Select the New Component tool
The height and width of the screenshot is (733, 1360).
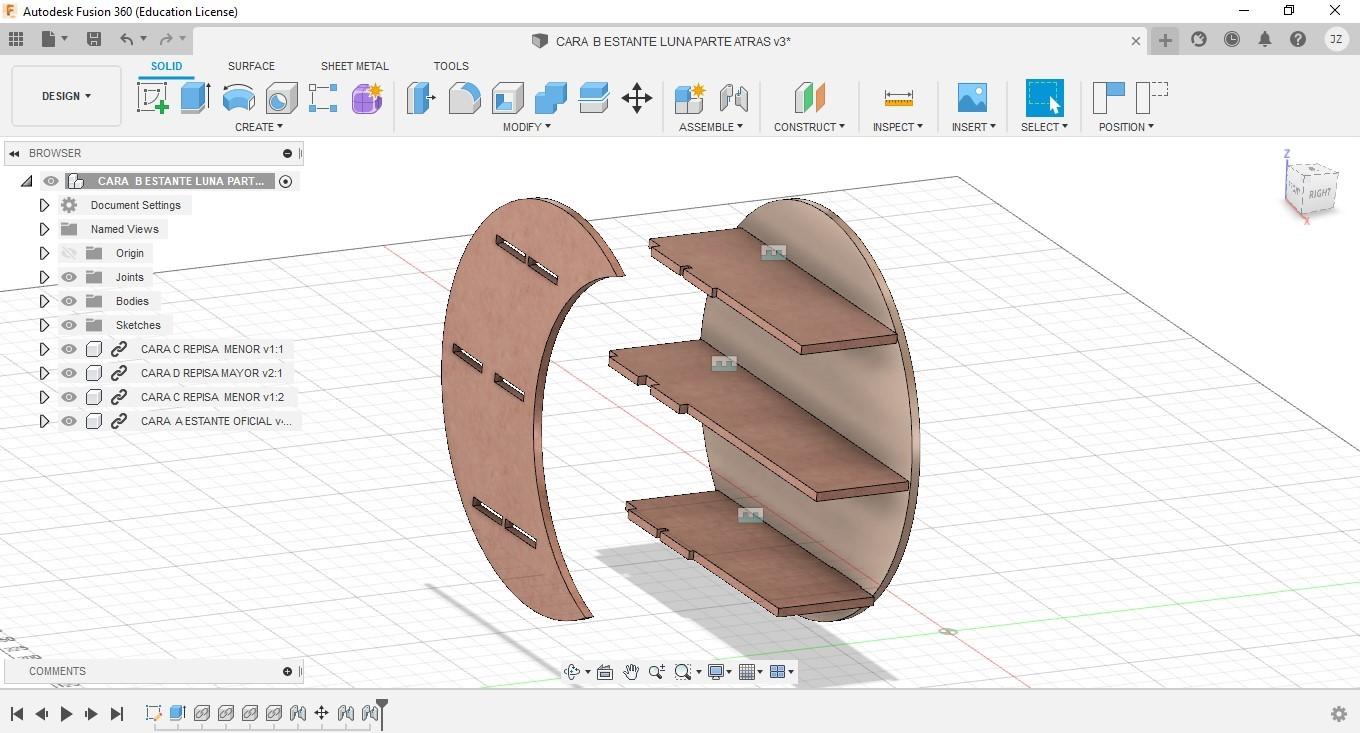pos(690,98)
